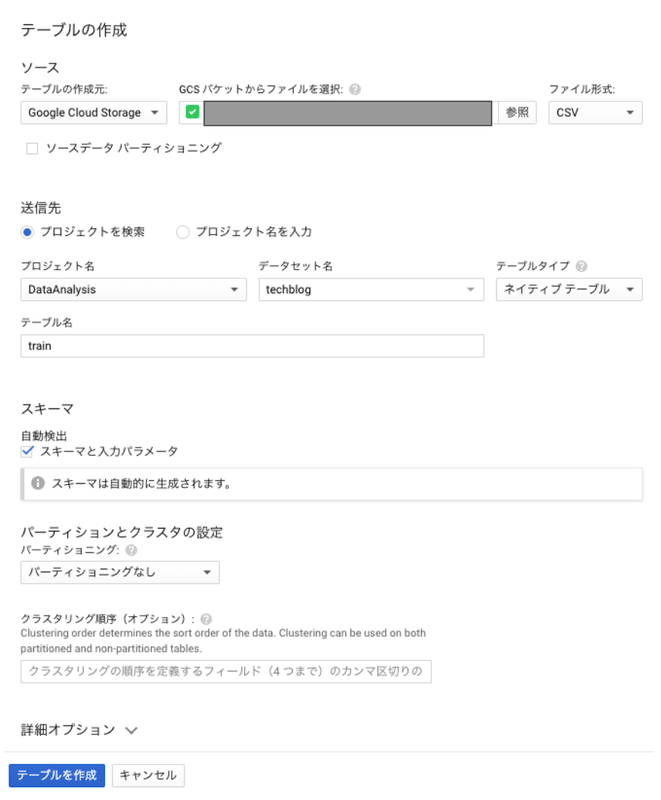Open CSV file format dropdown
Image resolution: width=661 pixels, height=800 pixels.
595,113
